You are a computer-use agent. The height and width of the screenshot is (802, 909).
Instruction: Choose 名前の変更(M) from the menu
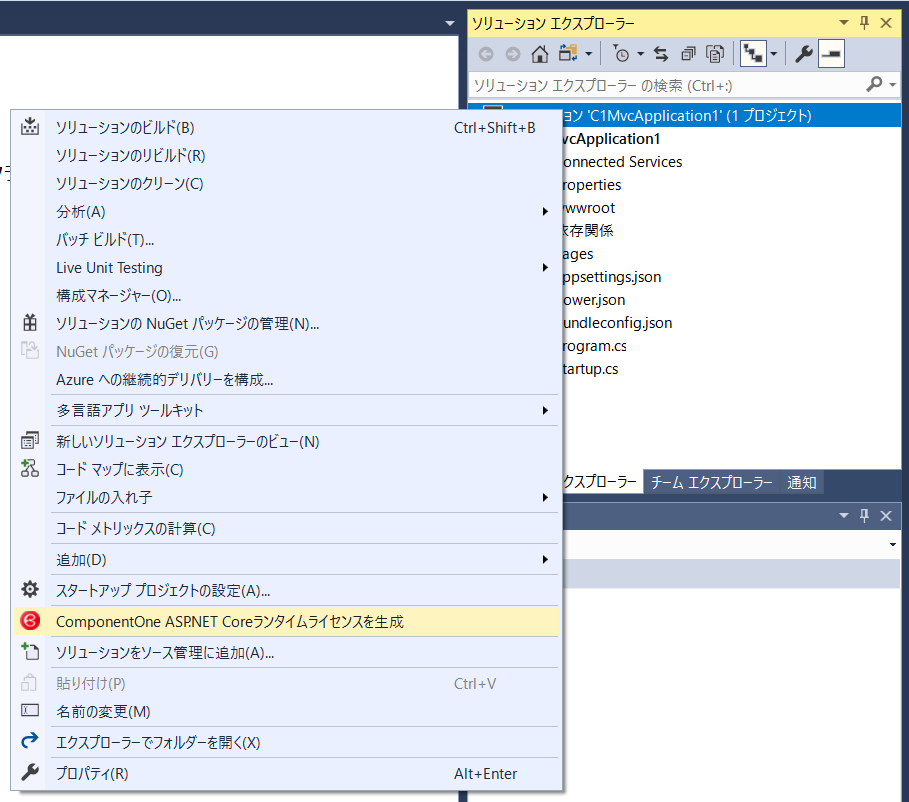(x=286, y=712)
